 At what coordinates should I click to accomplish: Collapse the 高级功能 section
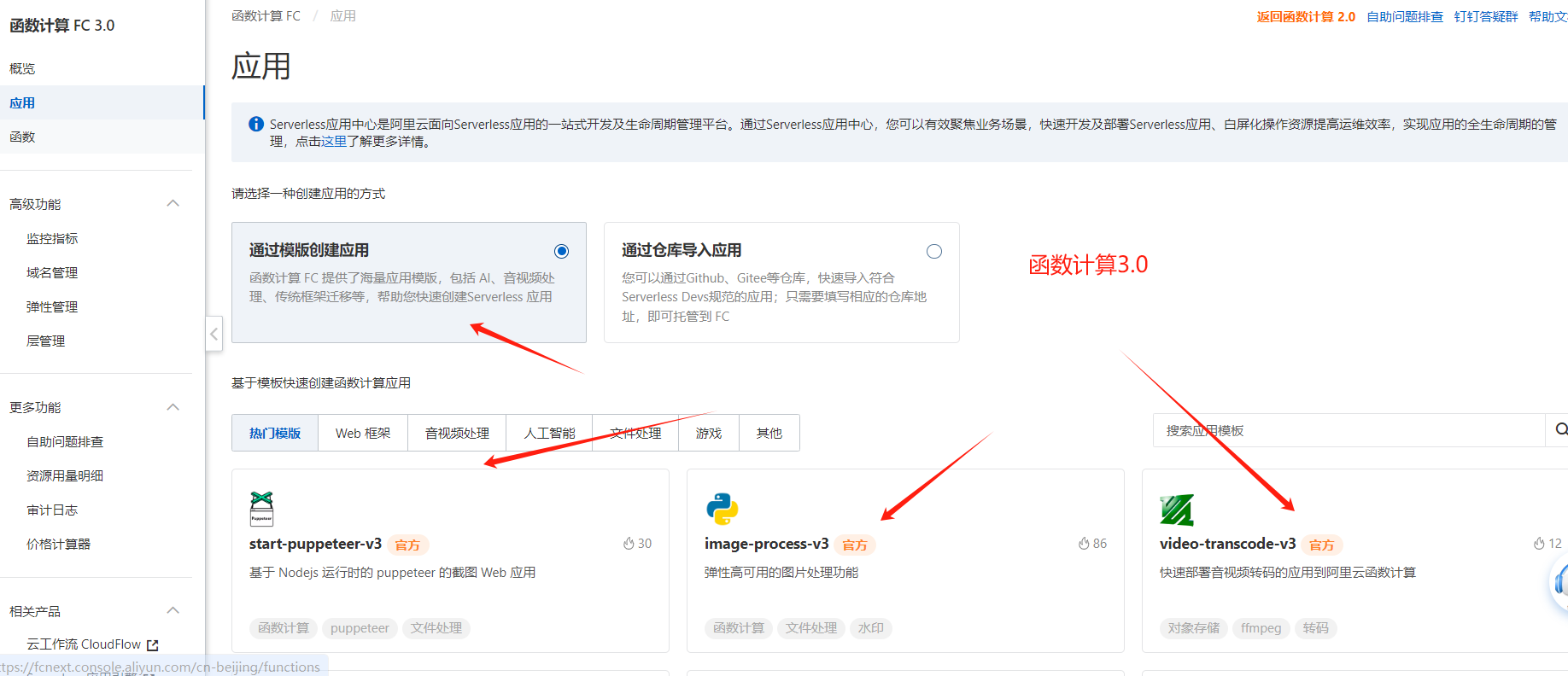click(x=173, y=203)
